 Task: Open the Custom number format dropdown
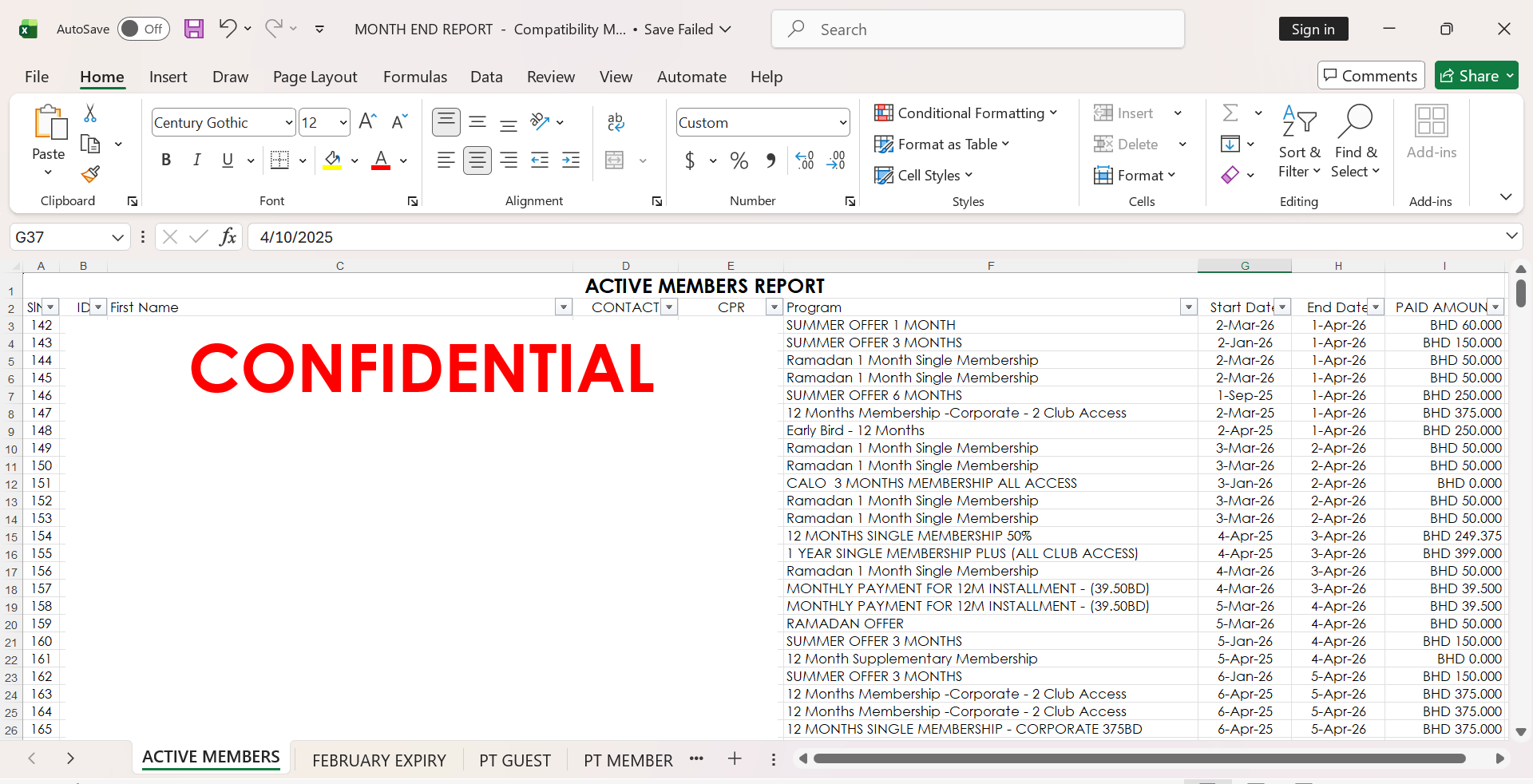pyautogui.click(x=842, y=123)
